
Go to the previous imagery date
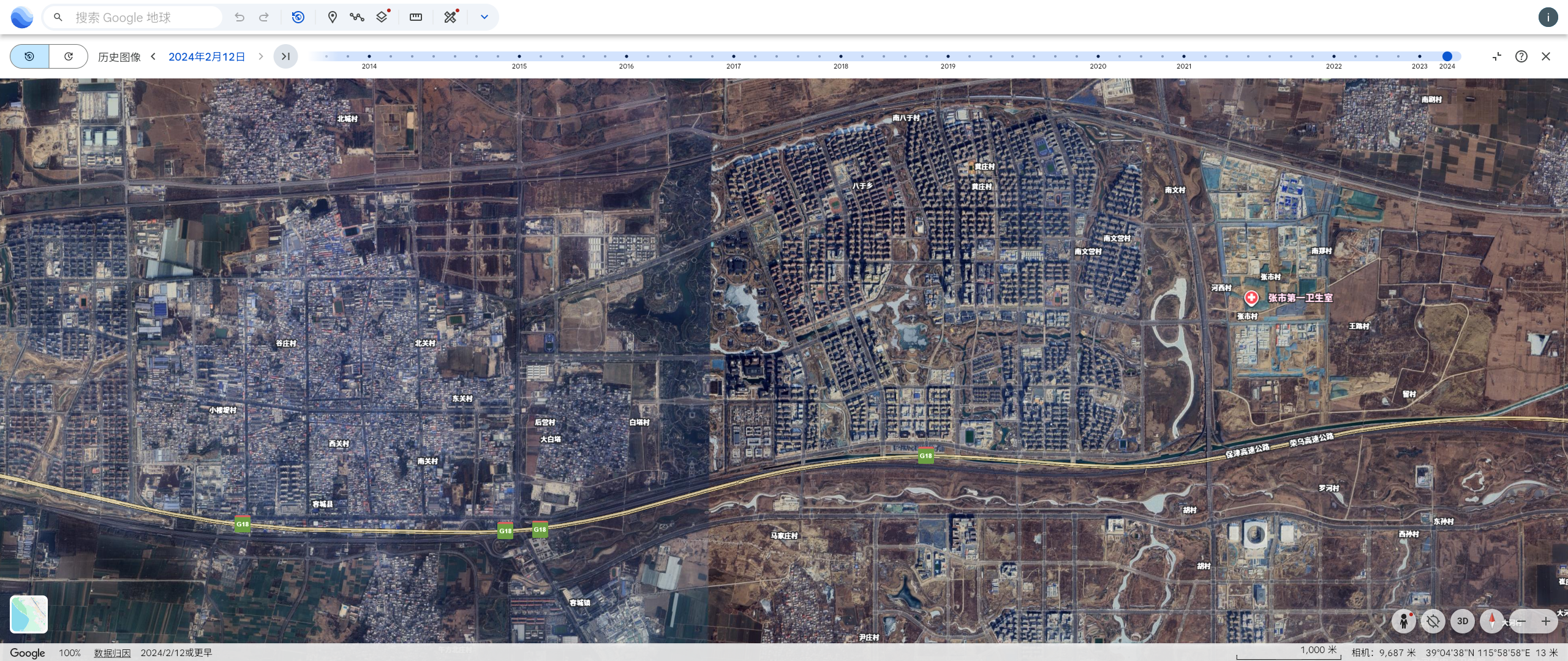pyautogui.click(x=154, y=56)
